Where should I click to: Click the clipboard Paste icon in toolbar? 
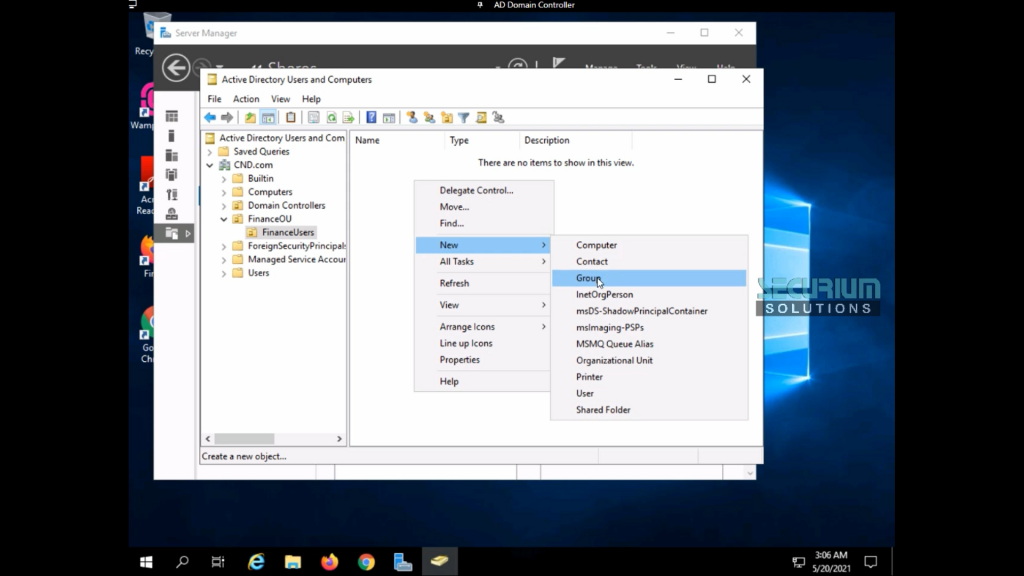pyautogui.click(x=291, y=118)
